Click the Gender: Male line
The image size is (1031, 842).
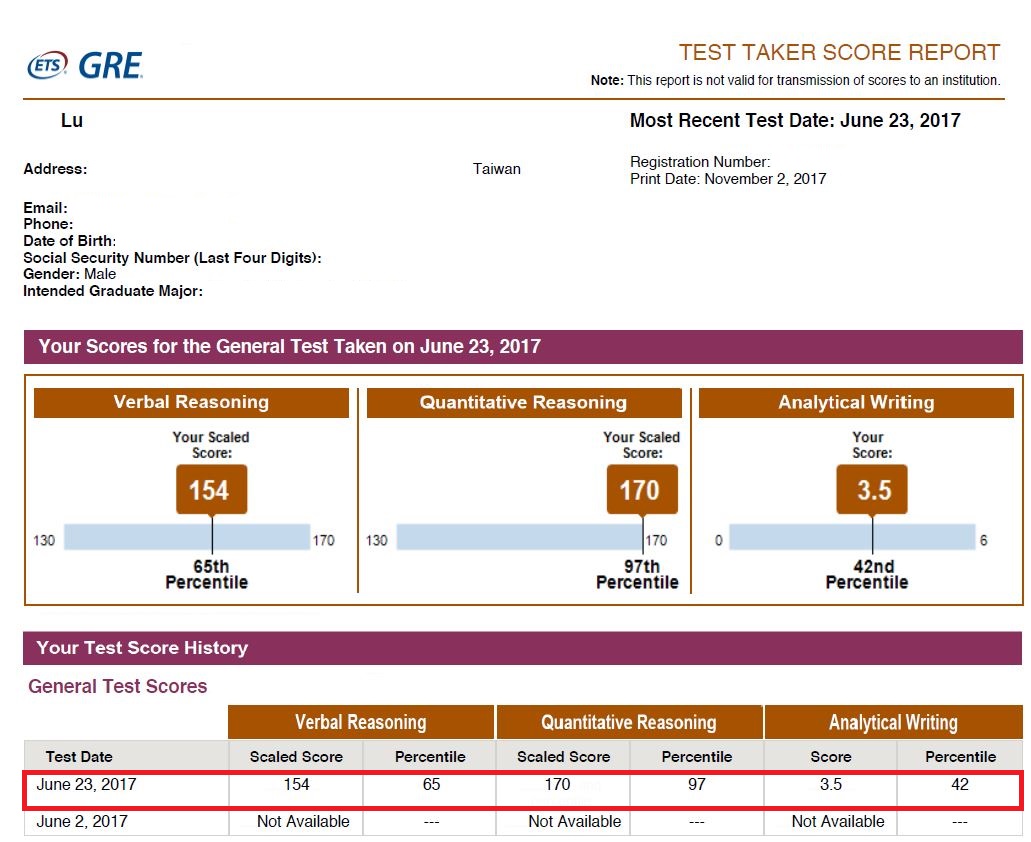70,274
